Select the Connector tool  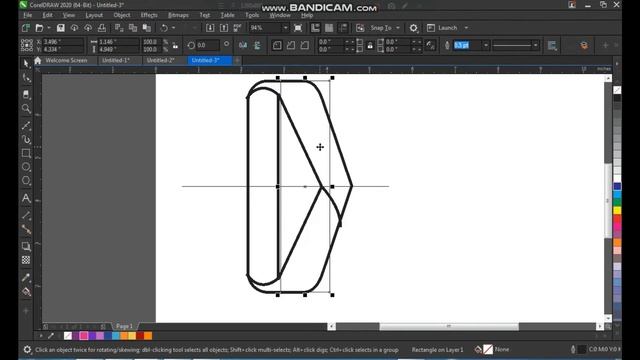[26, 229]
